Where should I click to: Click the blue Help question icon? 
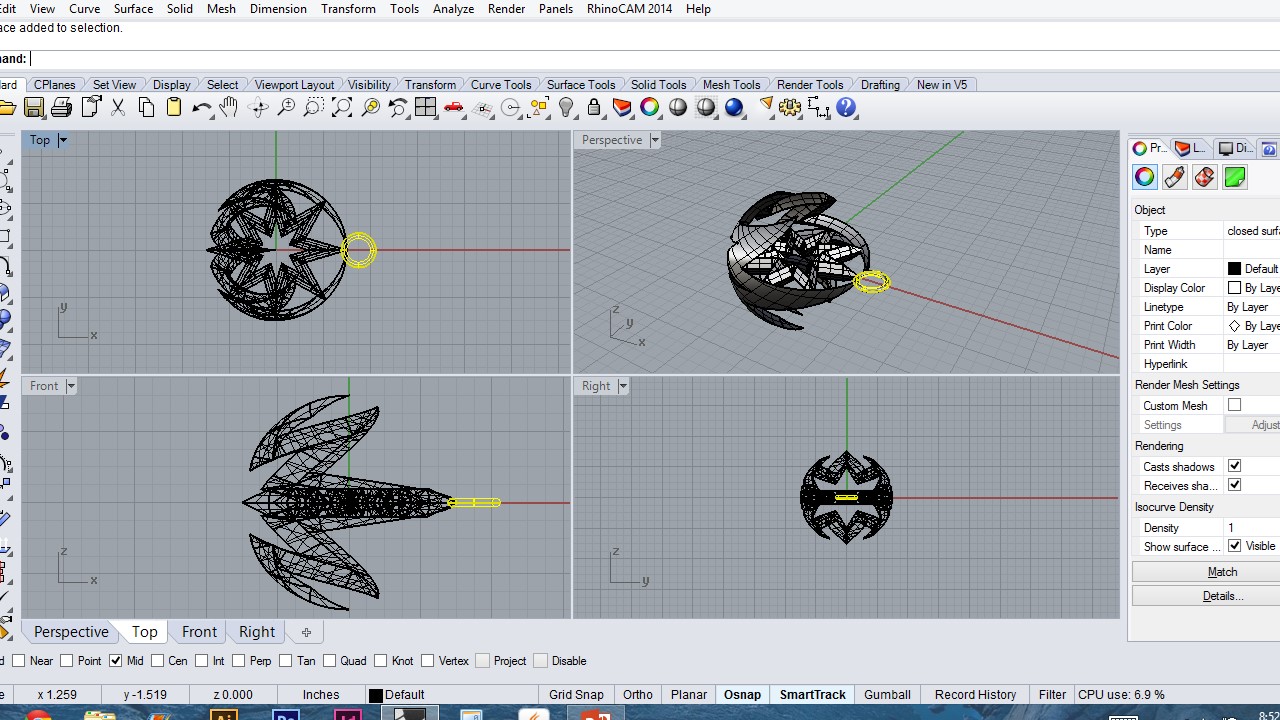[x=846, y=108]
